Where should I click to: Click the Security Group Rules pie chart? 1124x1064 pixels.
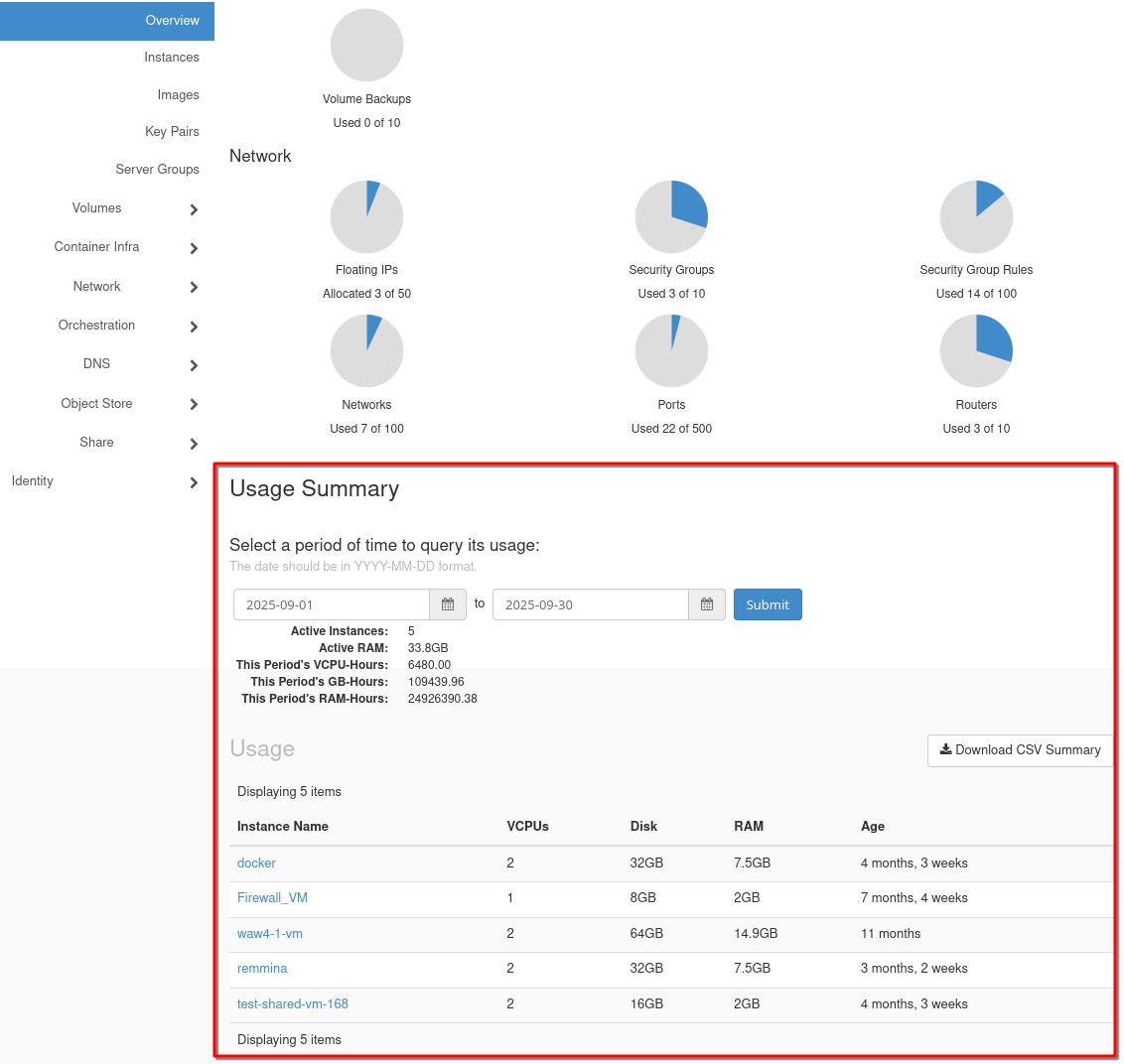[x=976, y=216]
